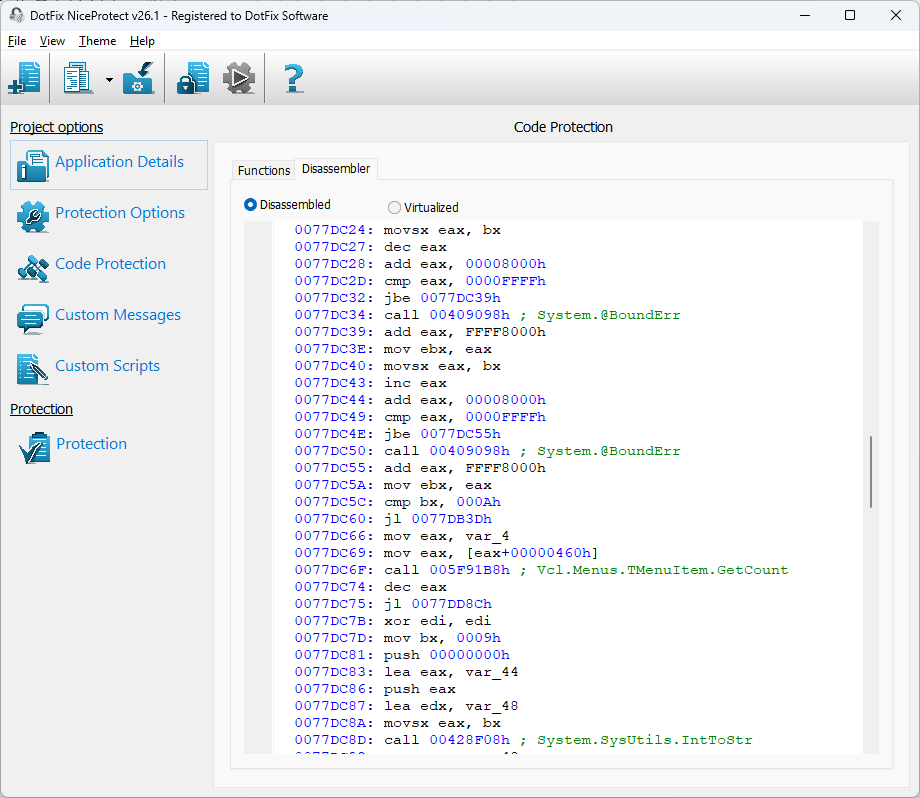Click the cmp bx, 000Ah line
This screenshot has width=920, height=798.
click(398, 502)
